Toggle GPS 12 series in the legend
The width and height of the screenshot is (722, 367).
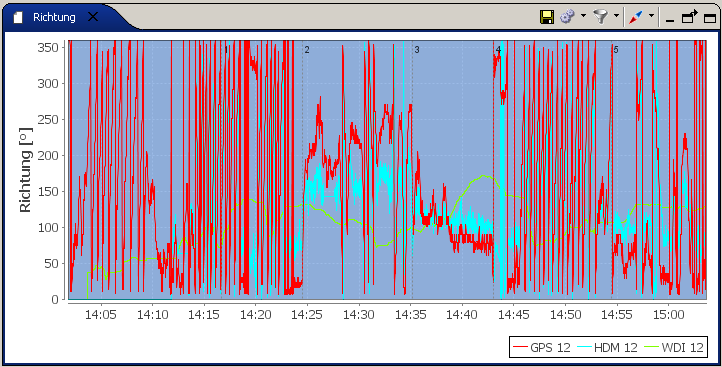click(542, 347)
